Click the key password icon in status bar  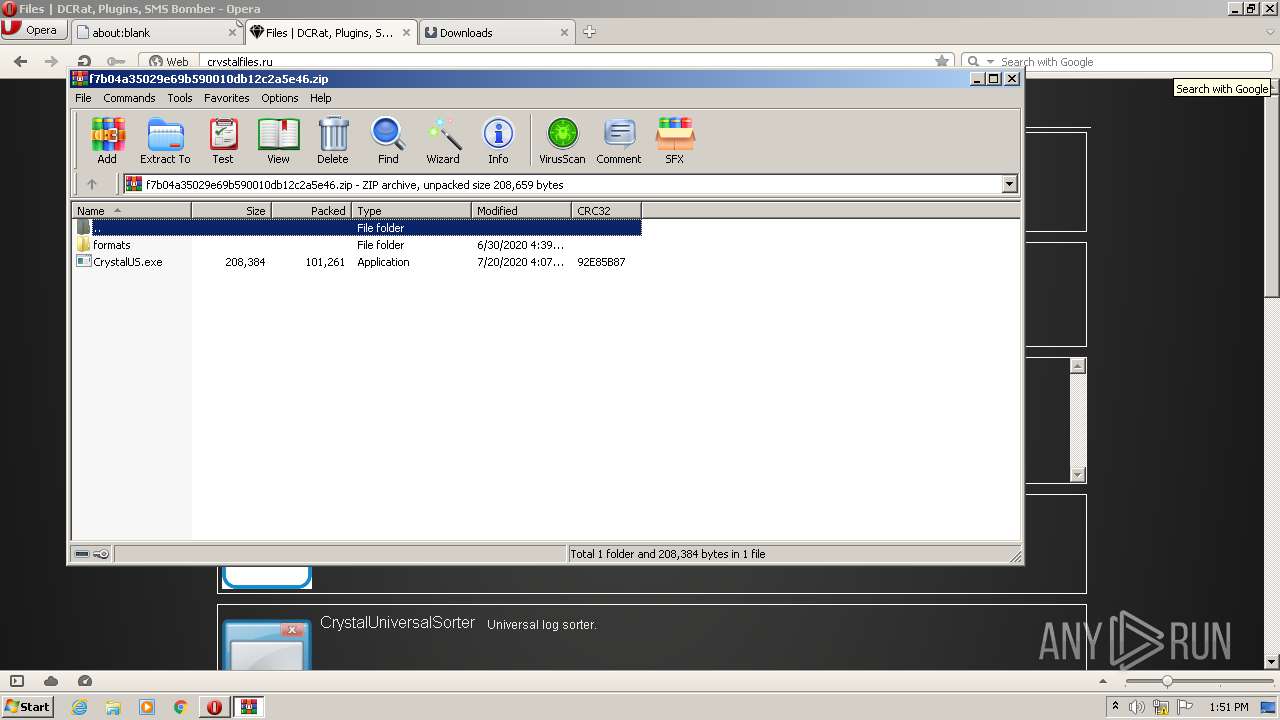tap(101, 554)
